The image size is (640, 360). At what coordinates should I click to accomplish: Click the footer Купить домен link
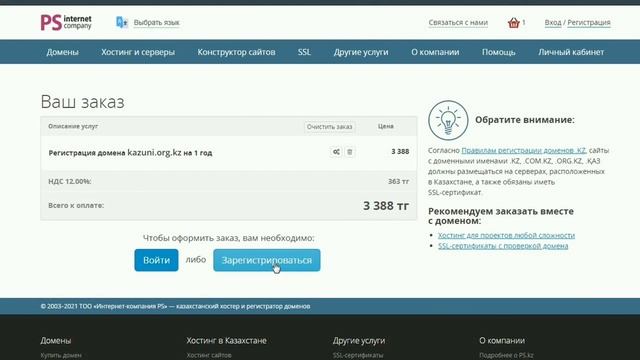61,355
